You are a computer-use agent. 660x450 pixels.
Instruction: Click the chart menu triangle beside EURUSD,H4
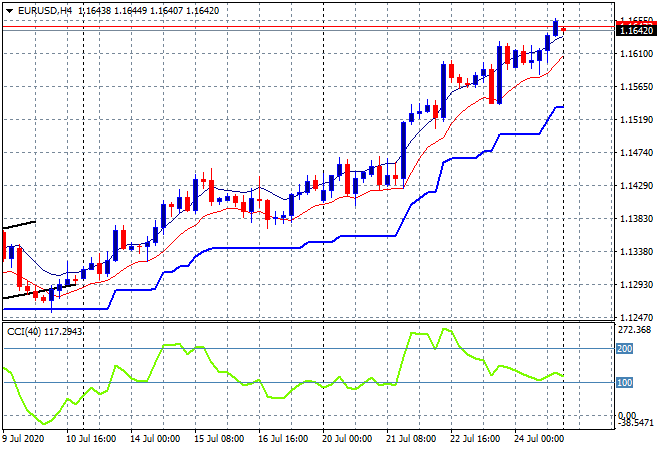coord(9,11)
